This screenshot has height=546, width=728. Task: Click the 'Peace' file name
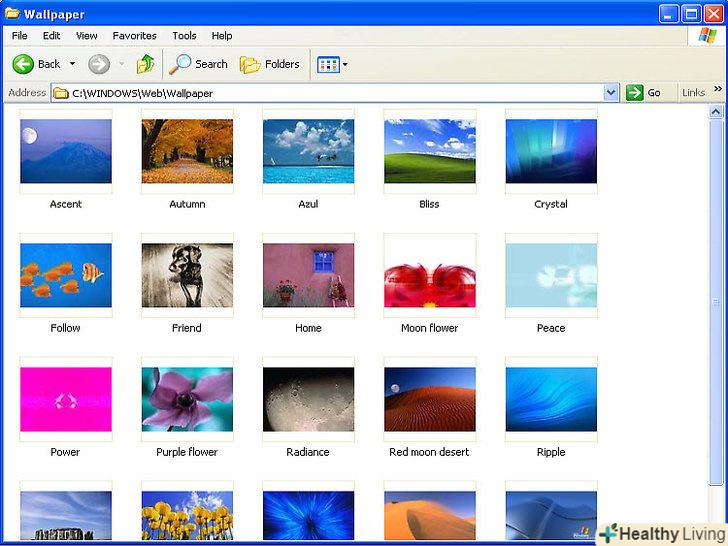[551, 328]
